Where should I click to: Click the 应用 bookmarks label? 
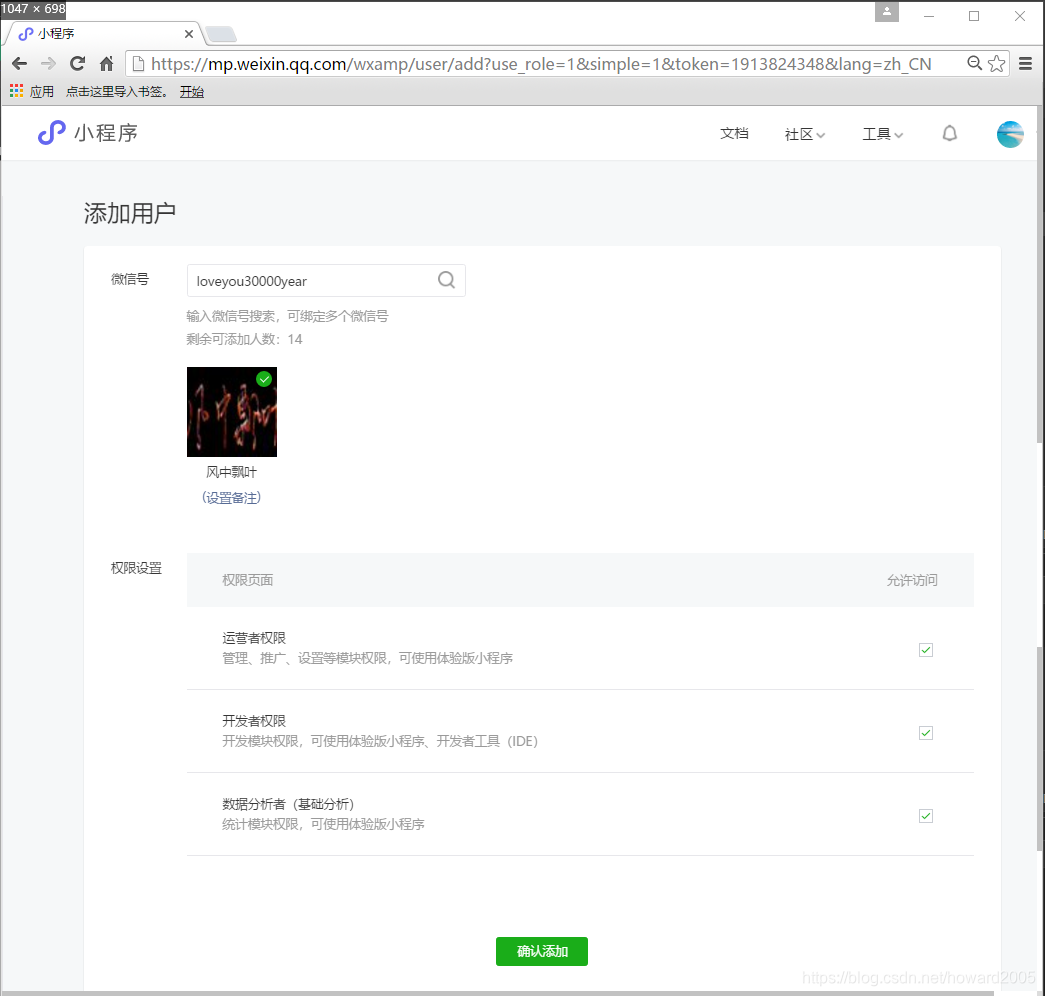click(42, 92)
